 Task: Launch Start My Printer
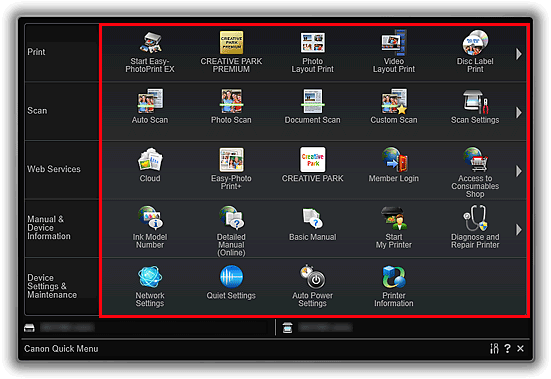394,227
